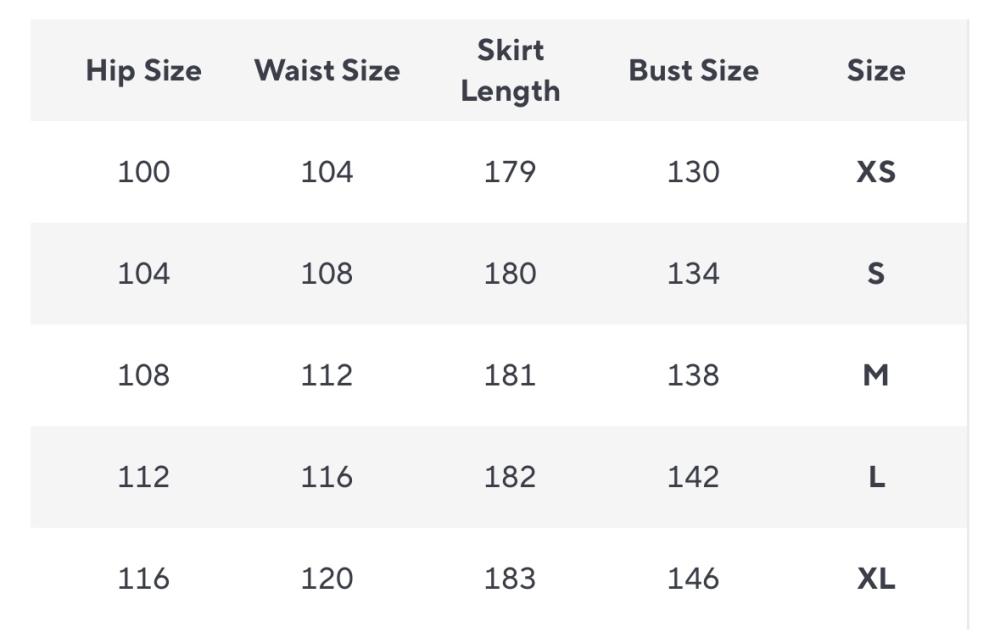Click waist size value 108

[x=327, y=273]
